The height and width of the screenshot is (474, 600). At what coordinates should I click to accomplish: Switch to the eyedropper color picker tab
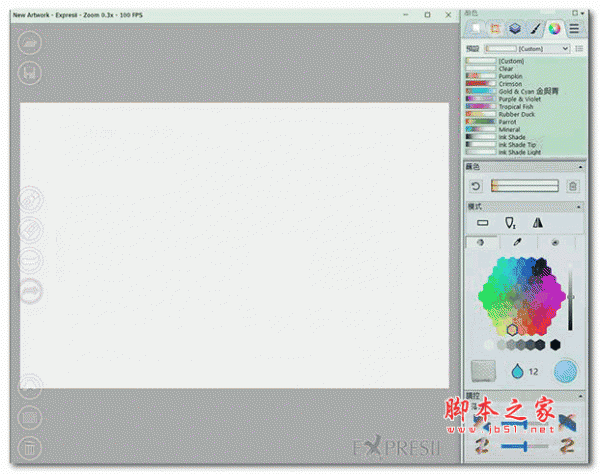[517, 242]
